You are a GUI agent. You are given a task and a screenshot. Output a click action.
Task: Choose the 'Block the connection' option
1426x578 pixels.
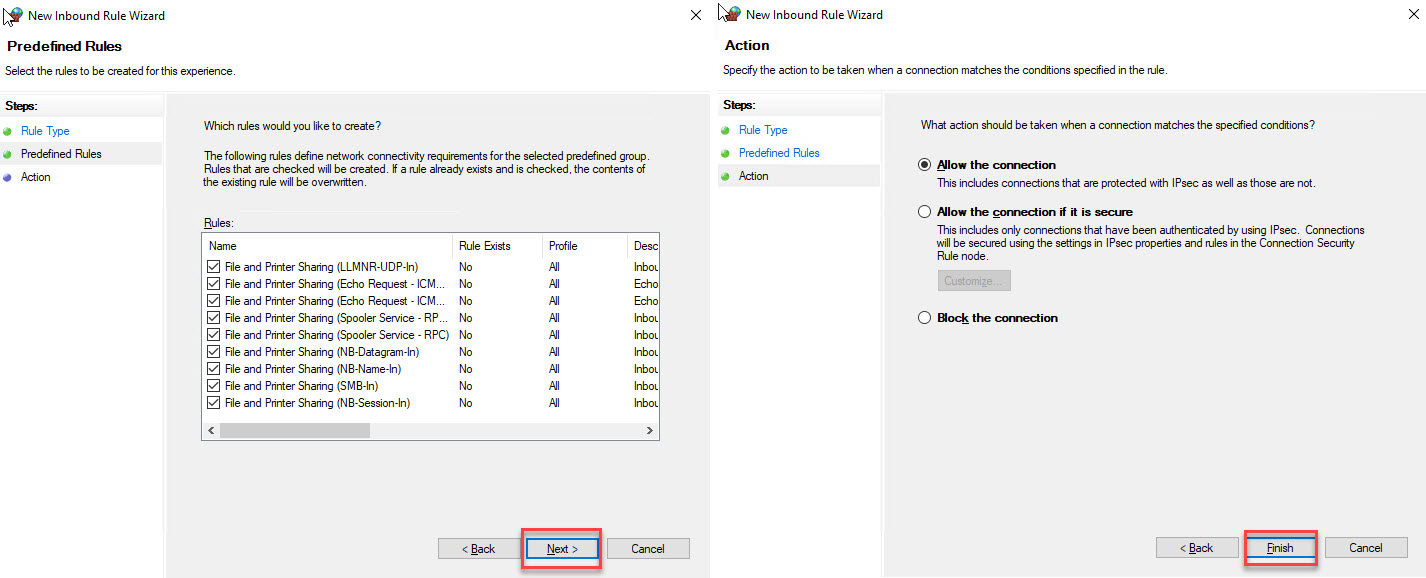(x=925, y=318)
